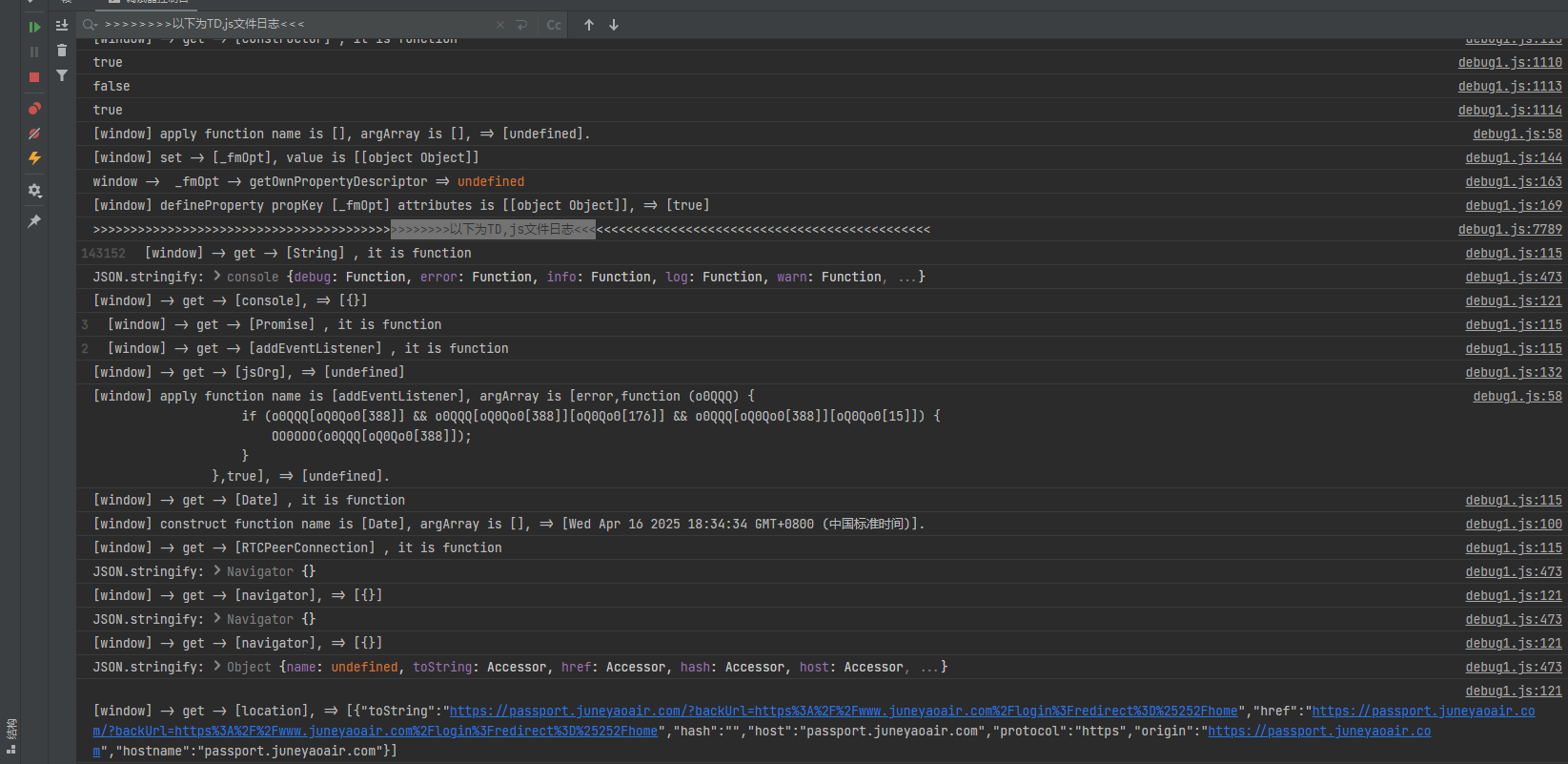The width and height of the screenshot is (1568, 764).
Task: Expand the console object in JSON.stringify line
Action: click(x=217, y=277)
